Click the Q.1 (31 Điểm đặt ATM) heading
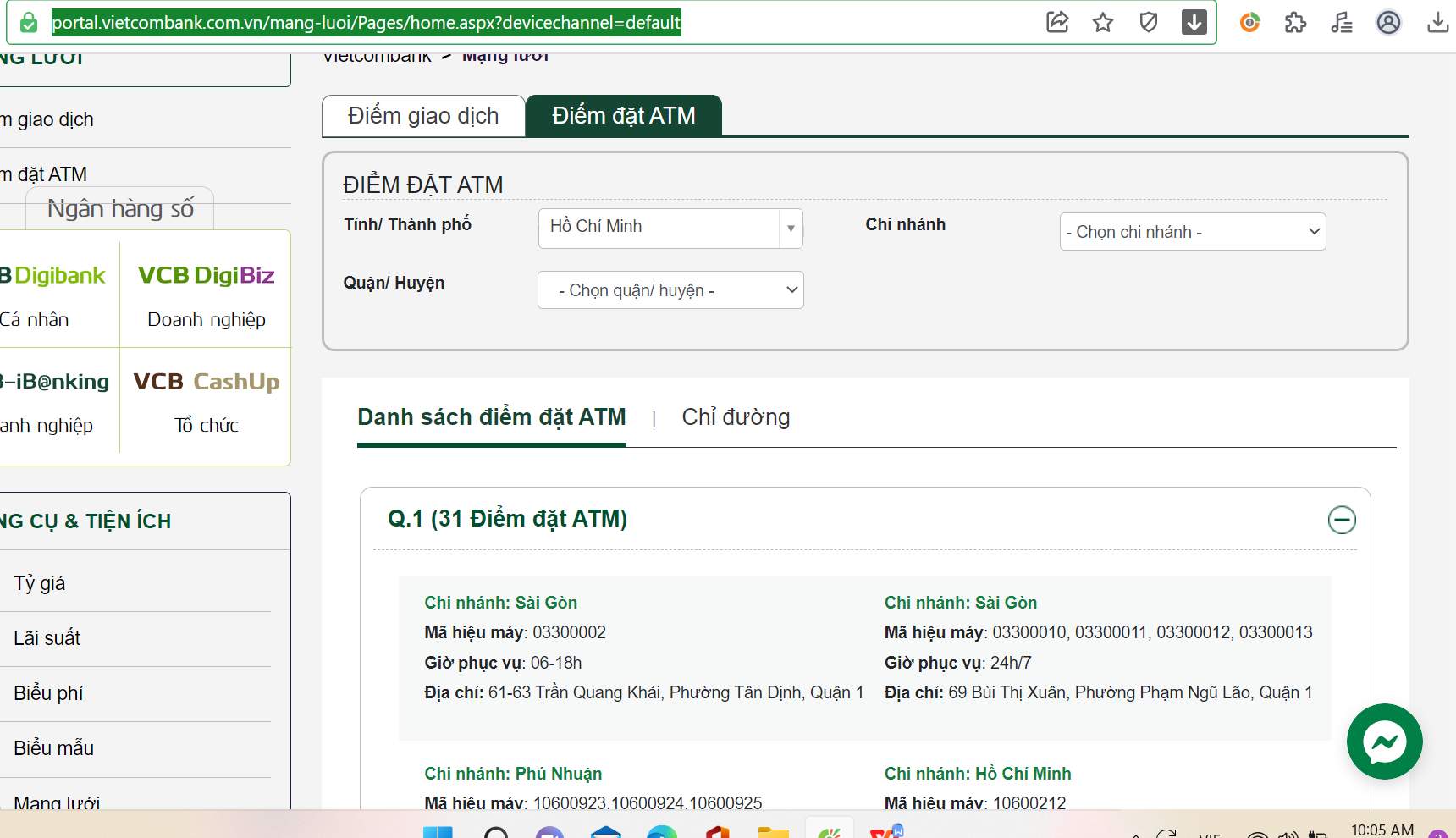The image size is (1456, 838). [507, 518]
